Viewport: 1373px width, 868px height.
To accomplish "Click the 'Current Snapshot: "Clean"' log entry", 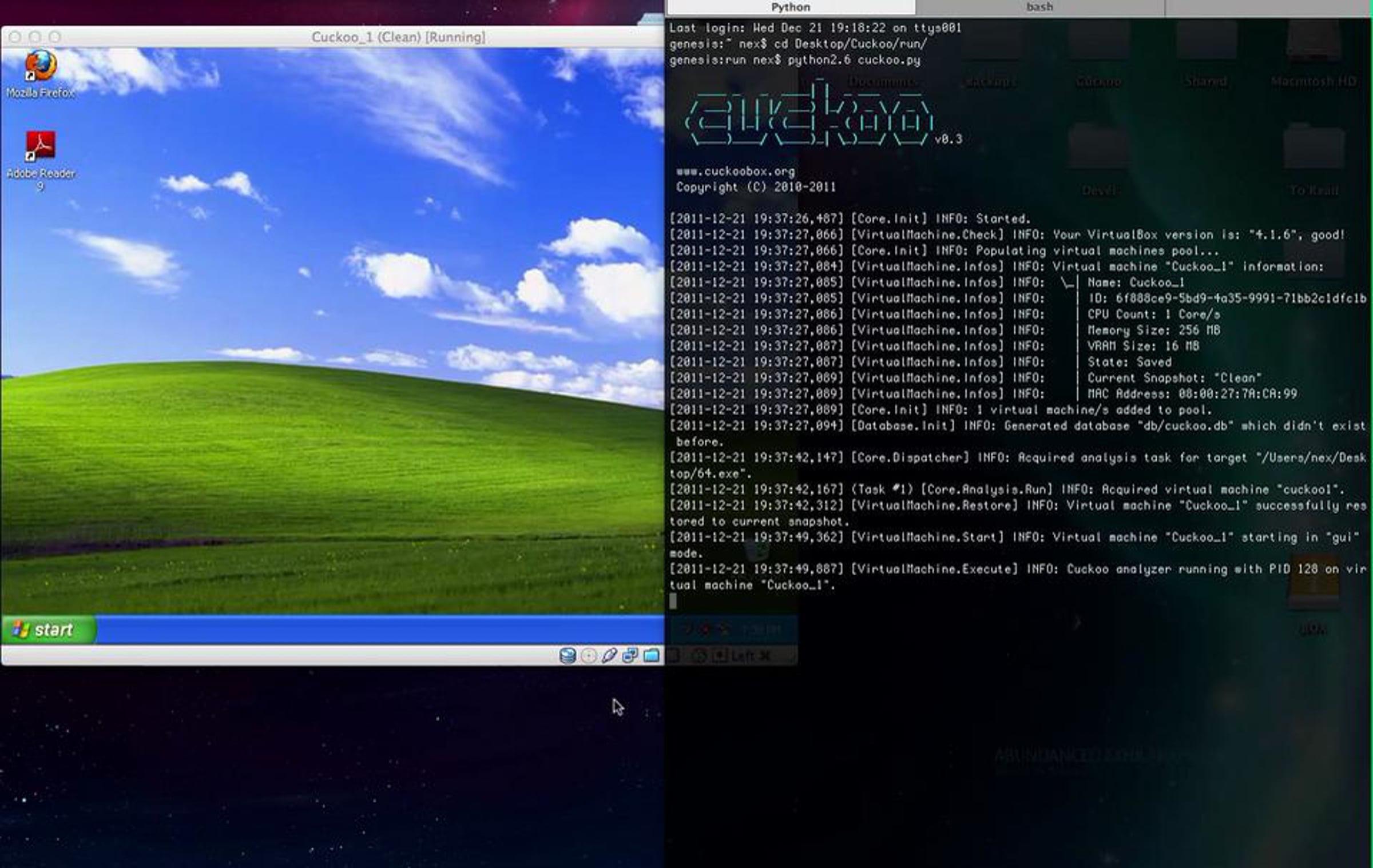I will 966,378.
